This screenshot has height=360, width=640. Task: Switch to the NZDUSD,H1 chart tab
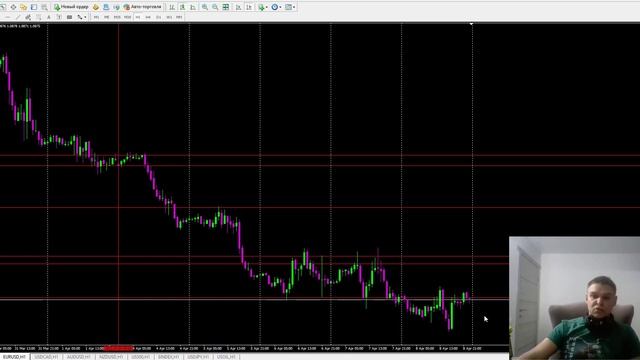[111, 357]
